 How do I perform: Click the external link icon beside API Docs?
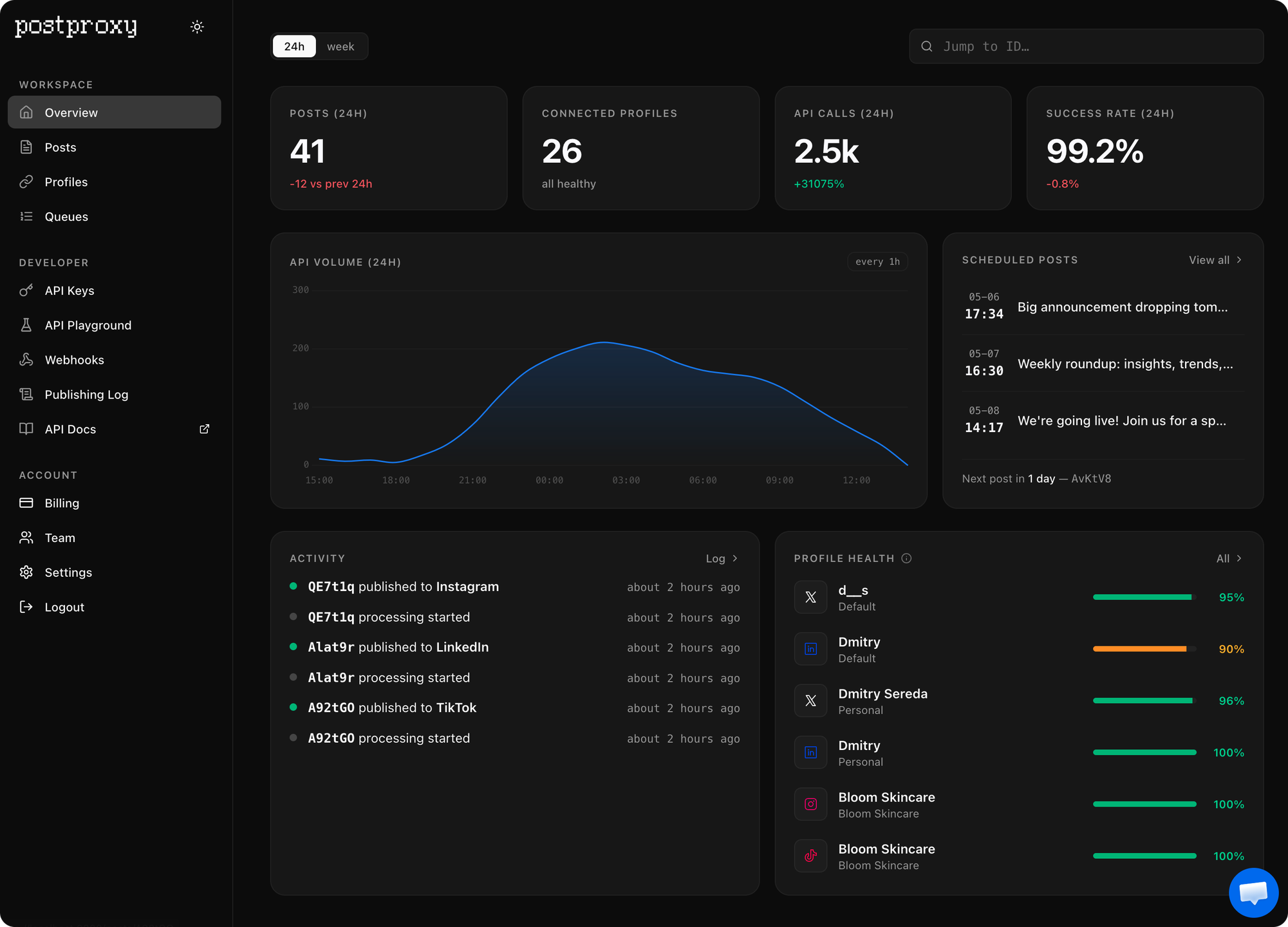tap(205, 429)
